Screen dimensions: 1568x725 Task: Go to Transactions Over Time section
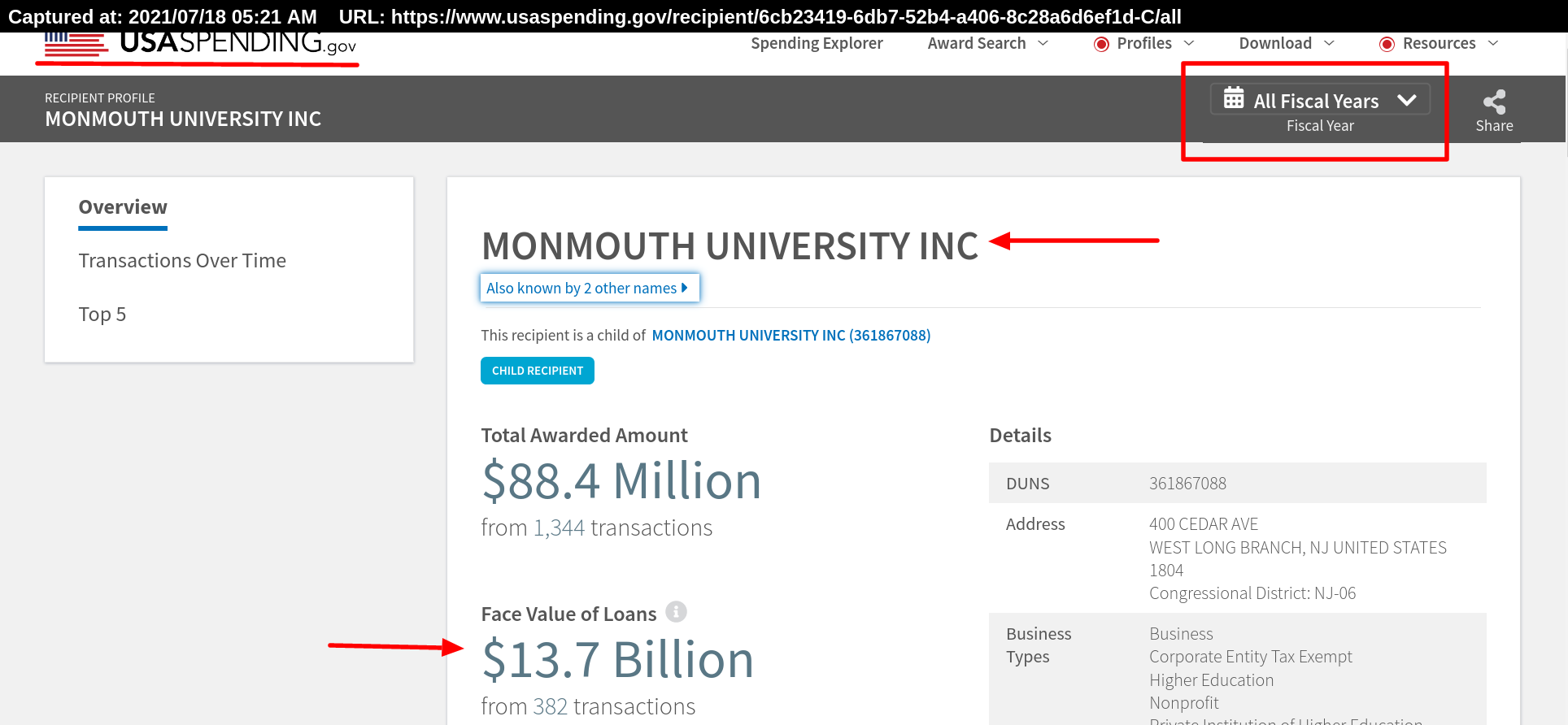(x=182, y=261)
